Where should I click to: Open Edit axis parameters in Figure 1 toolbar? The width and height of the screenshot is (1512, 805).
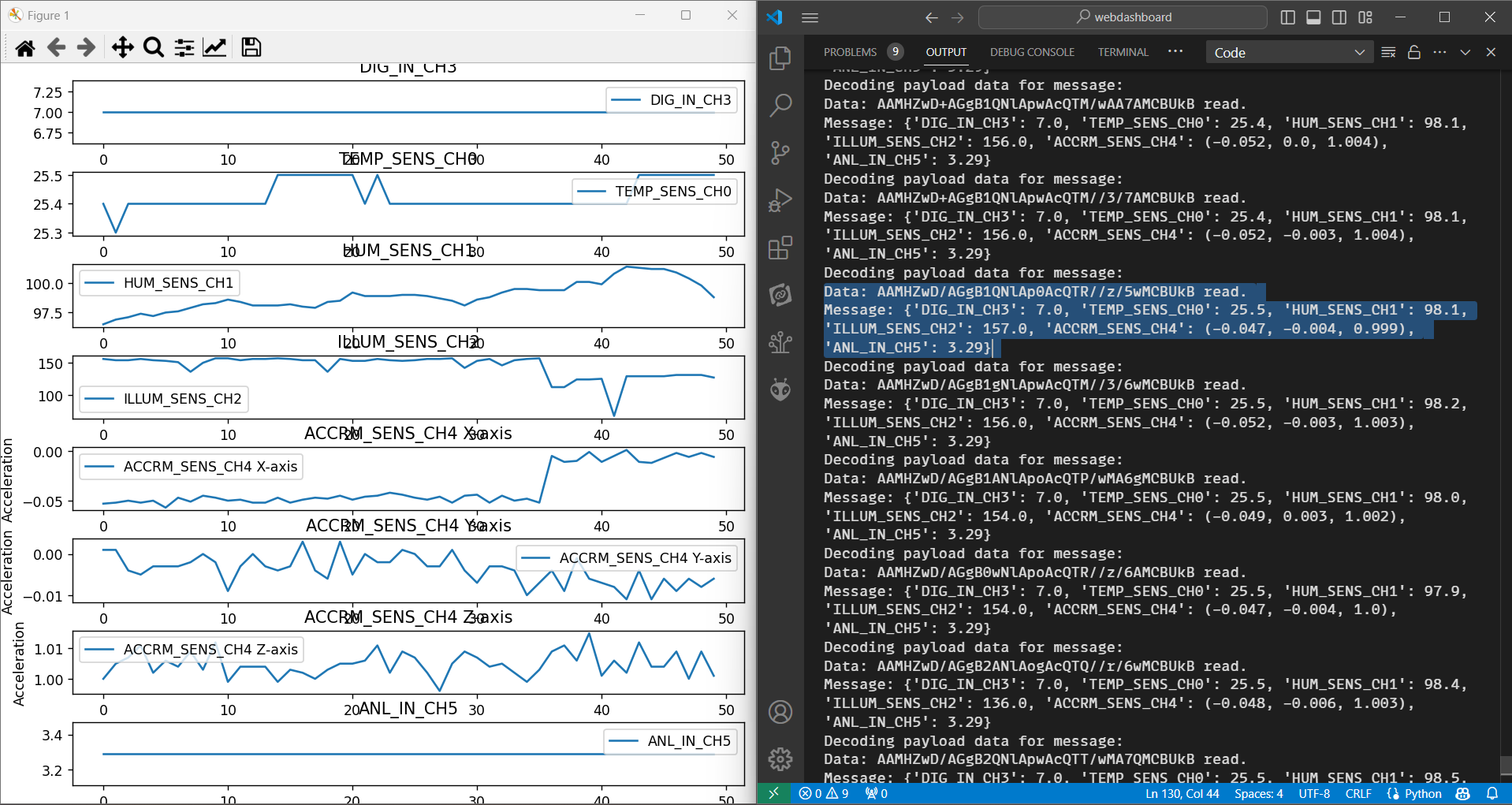click(x=214, y=48)
